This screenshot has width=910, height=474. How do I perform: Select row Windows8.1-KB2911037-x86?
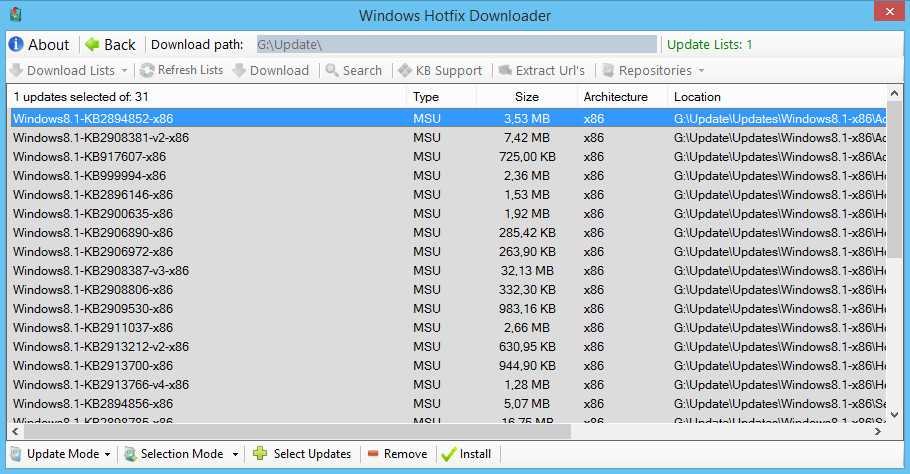[448, 328]
